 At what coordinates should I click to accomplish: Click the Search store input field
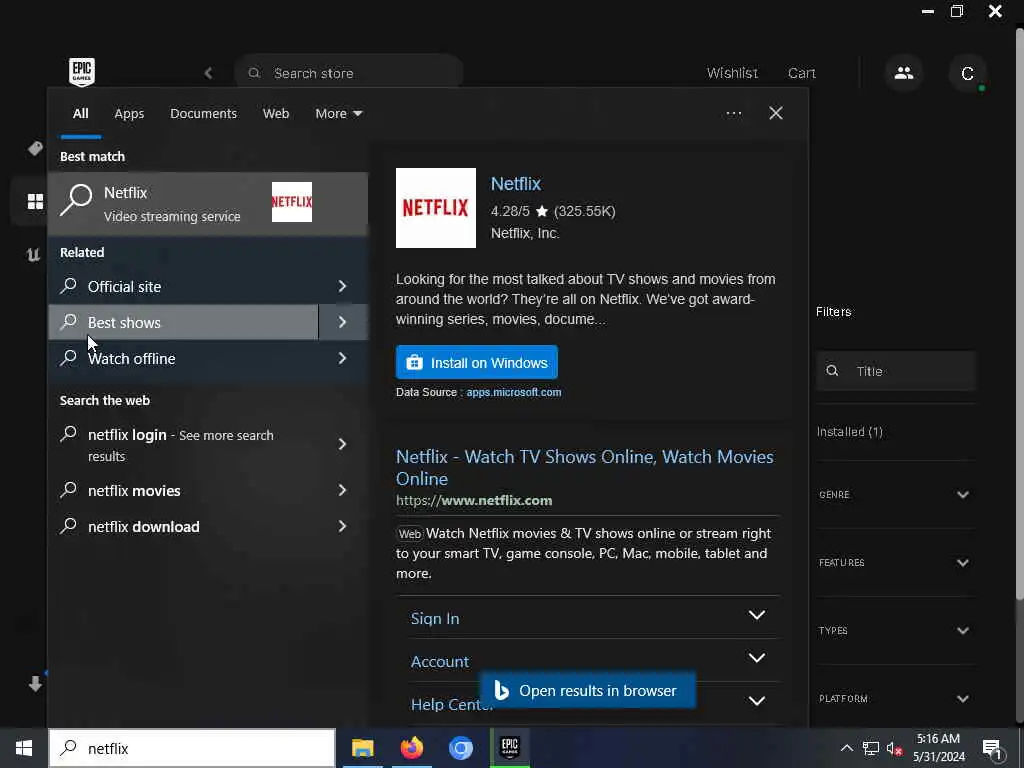(x=349, y=73)
